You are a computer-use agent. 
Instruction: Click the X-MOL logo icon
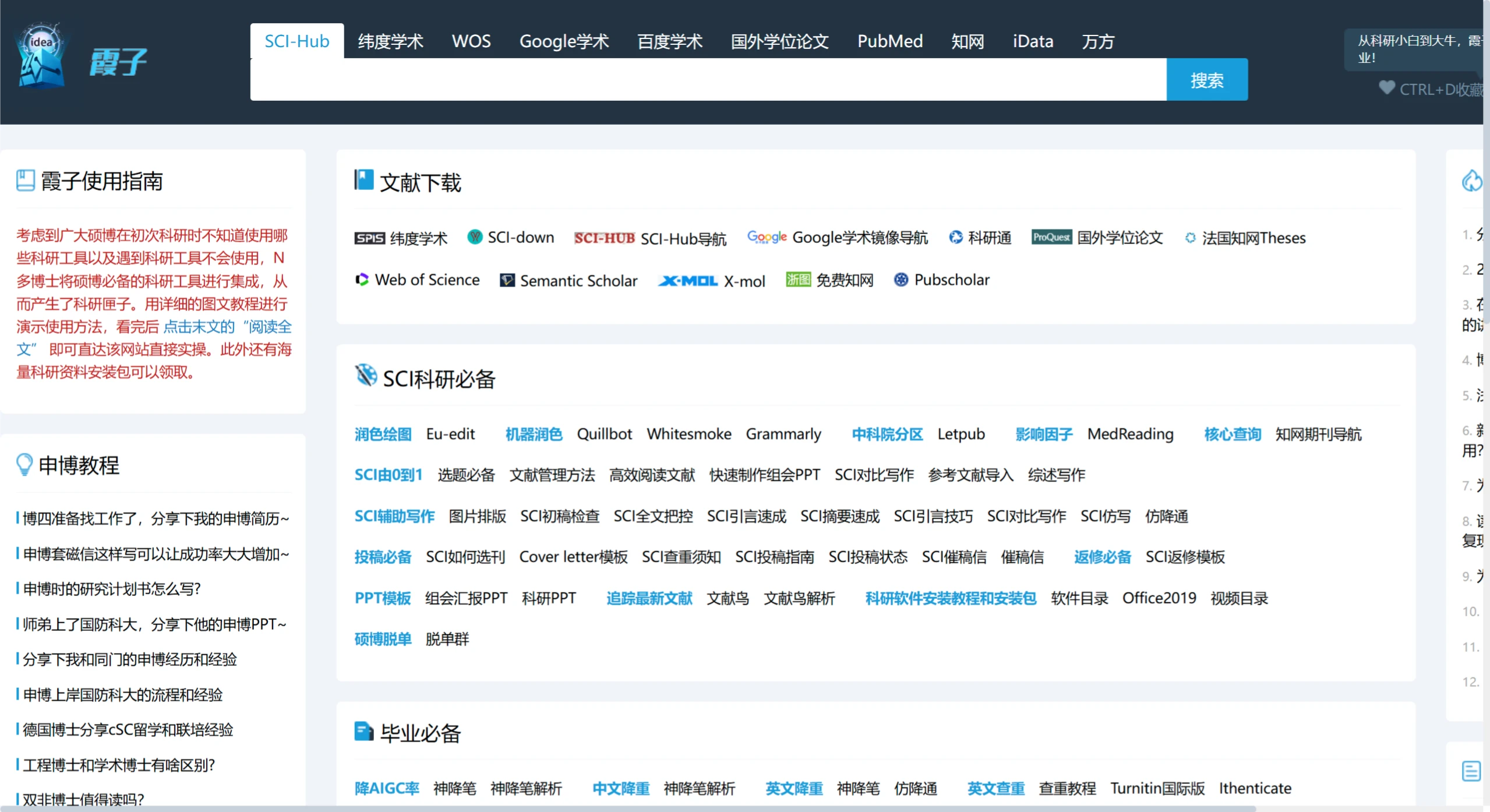click(687, 281)
